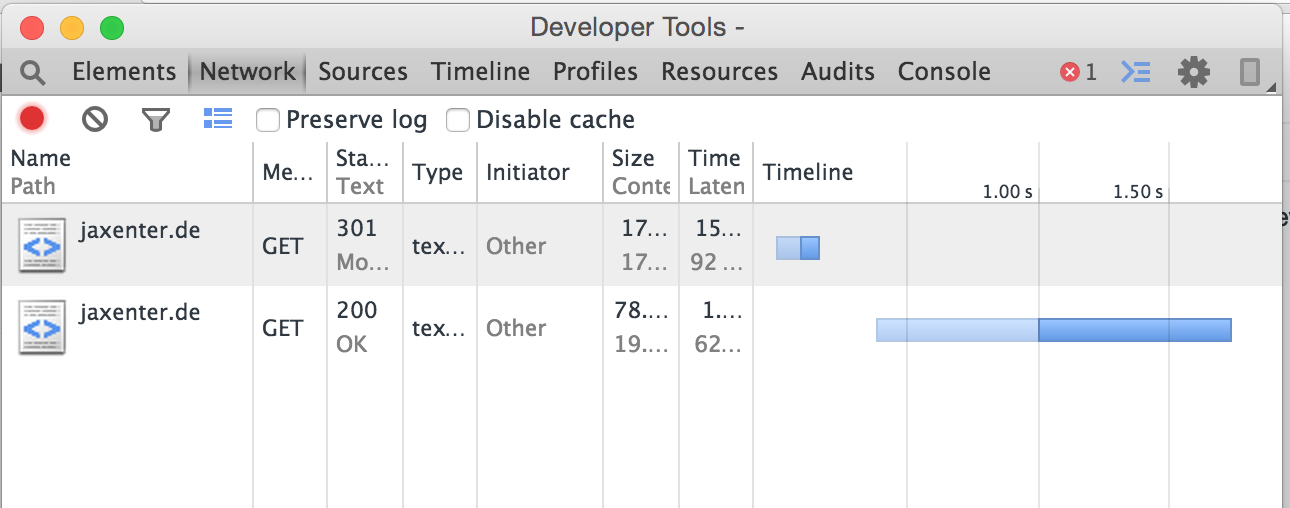Viewport: 1290px width, 508px height.
Task: Sort by the Timeline column header
Action: point(807,172)
